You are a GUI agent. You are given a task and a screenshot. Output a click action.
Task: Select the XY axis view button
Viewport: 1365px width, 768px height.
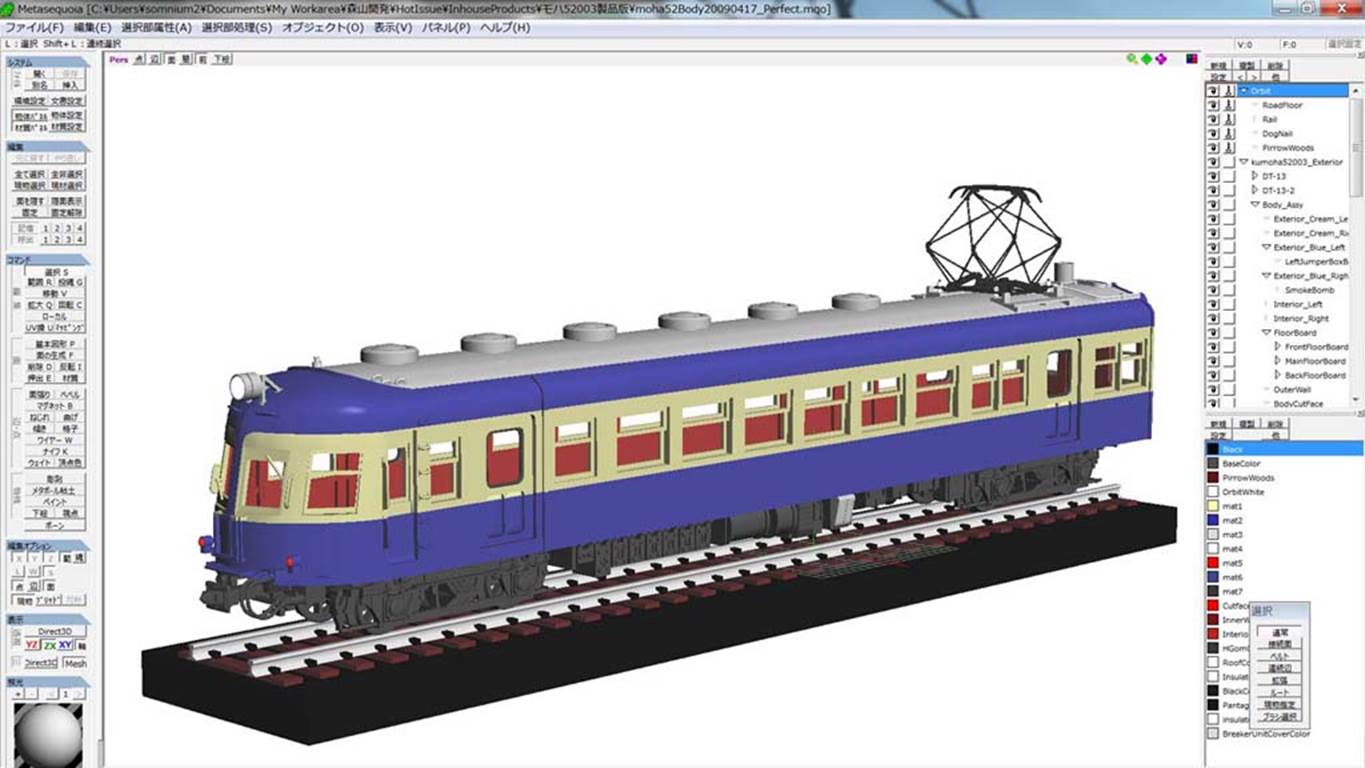(65, 645)
